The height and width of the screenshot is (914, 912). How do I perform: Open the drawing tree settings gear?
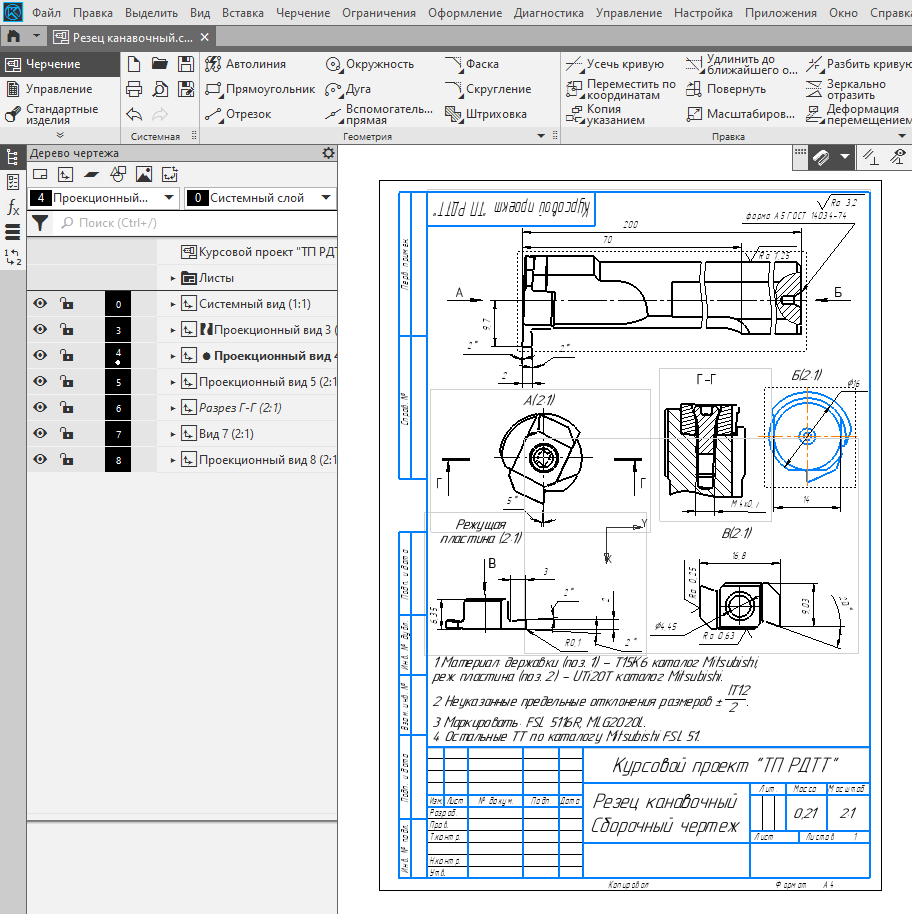tap(328, 153)
